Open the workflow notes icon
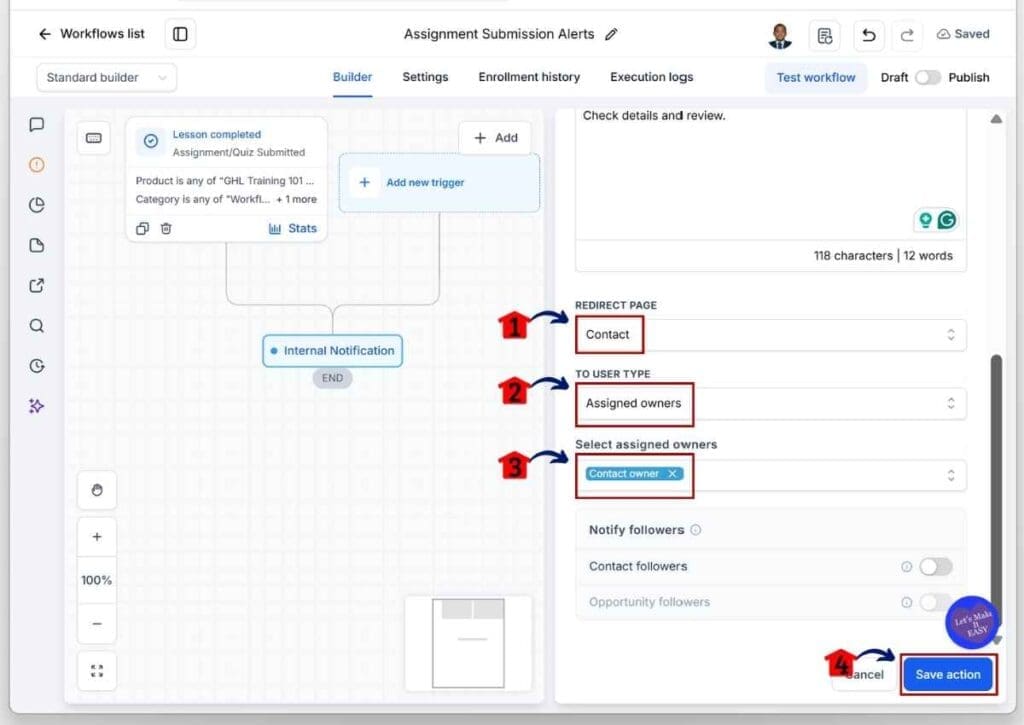Image resolution: width=1024 pixels, height=725 pixels. [x=825, y=35]
